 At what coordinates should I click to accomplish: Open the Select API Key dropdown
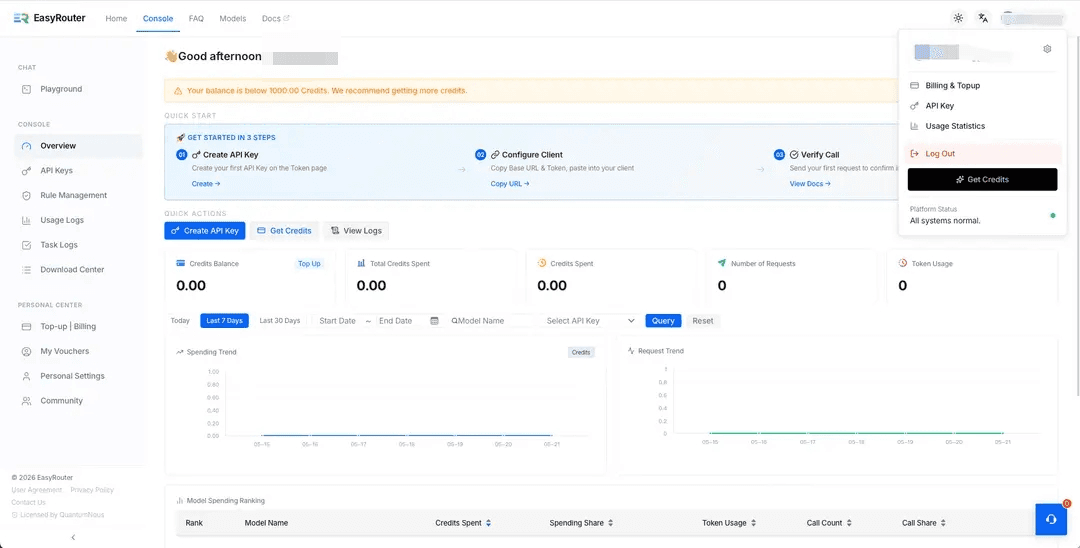590,321
